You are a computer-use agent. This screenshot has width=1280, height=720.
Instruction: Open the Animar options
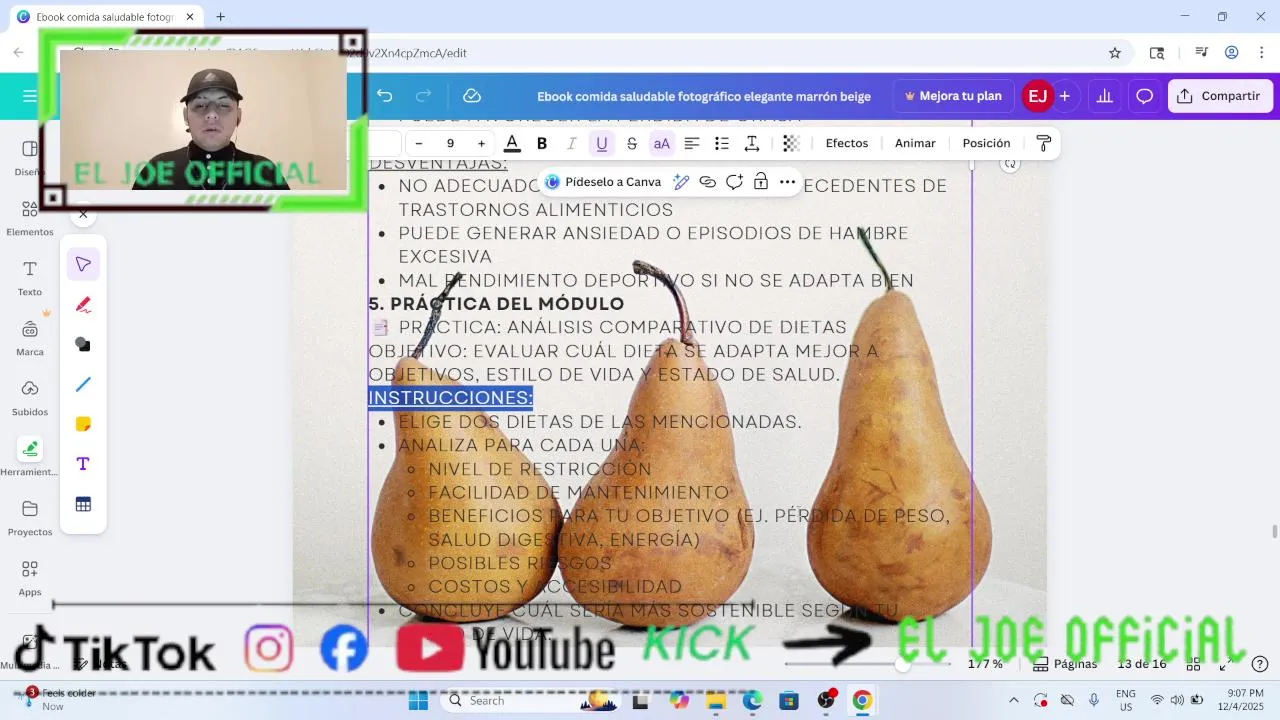pos(915,143)
